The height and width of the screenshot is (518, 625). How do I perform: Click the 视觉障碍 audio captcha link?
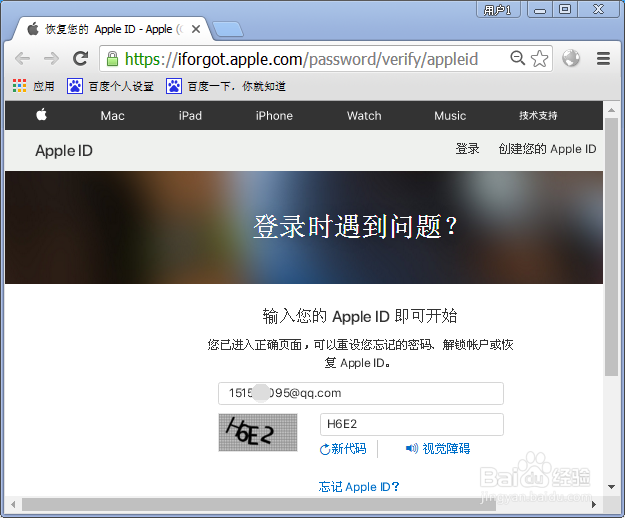coord(438,449)
